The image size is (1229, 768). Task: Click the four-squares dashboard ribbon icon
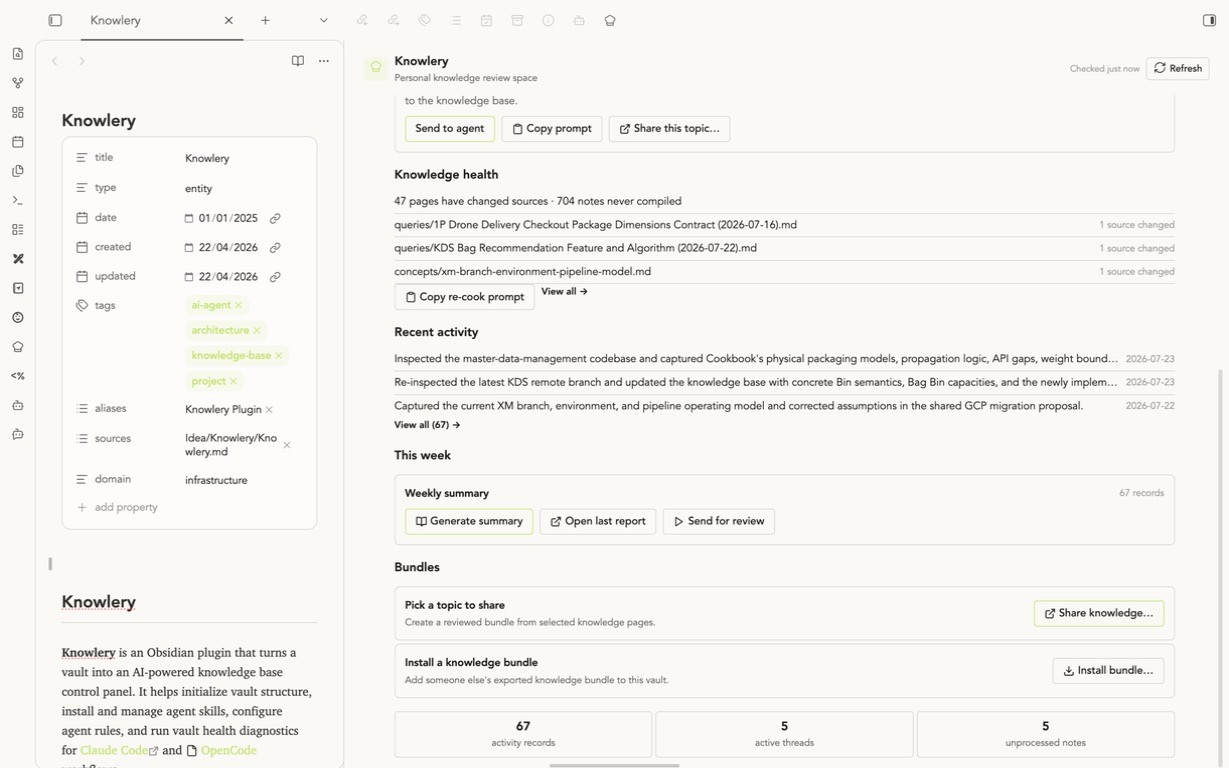(x=18, y=112)
